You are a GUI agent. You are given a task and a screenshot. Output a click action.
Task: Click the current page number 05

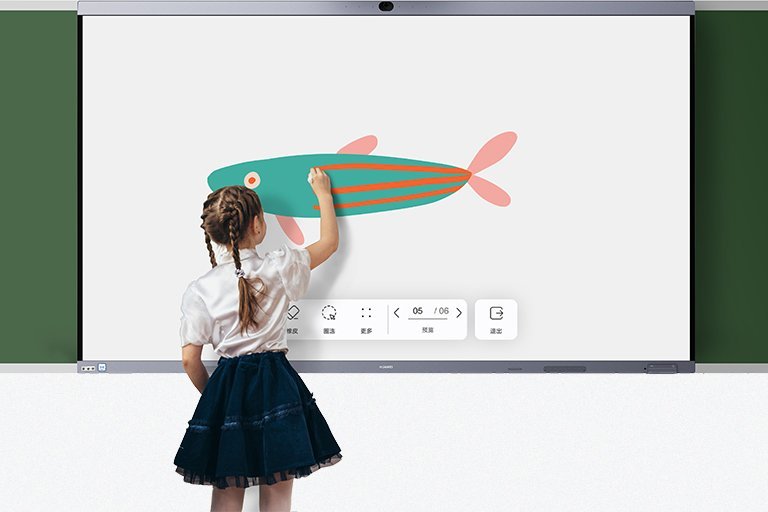(x=418, y=312)
